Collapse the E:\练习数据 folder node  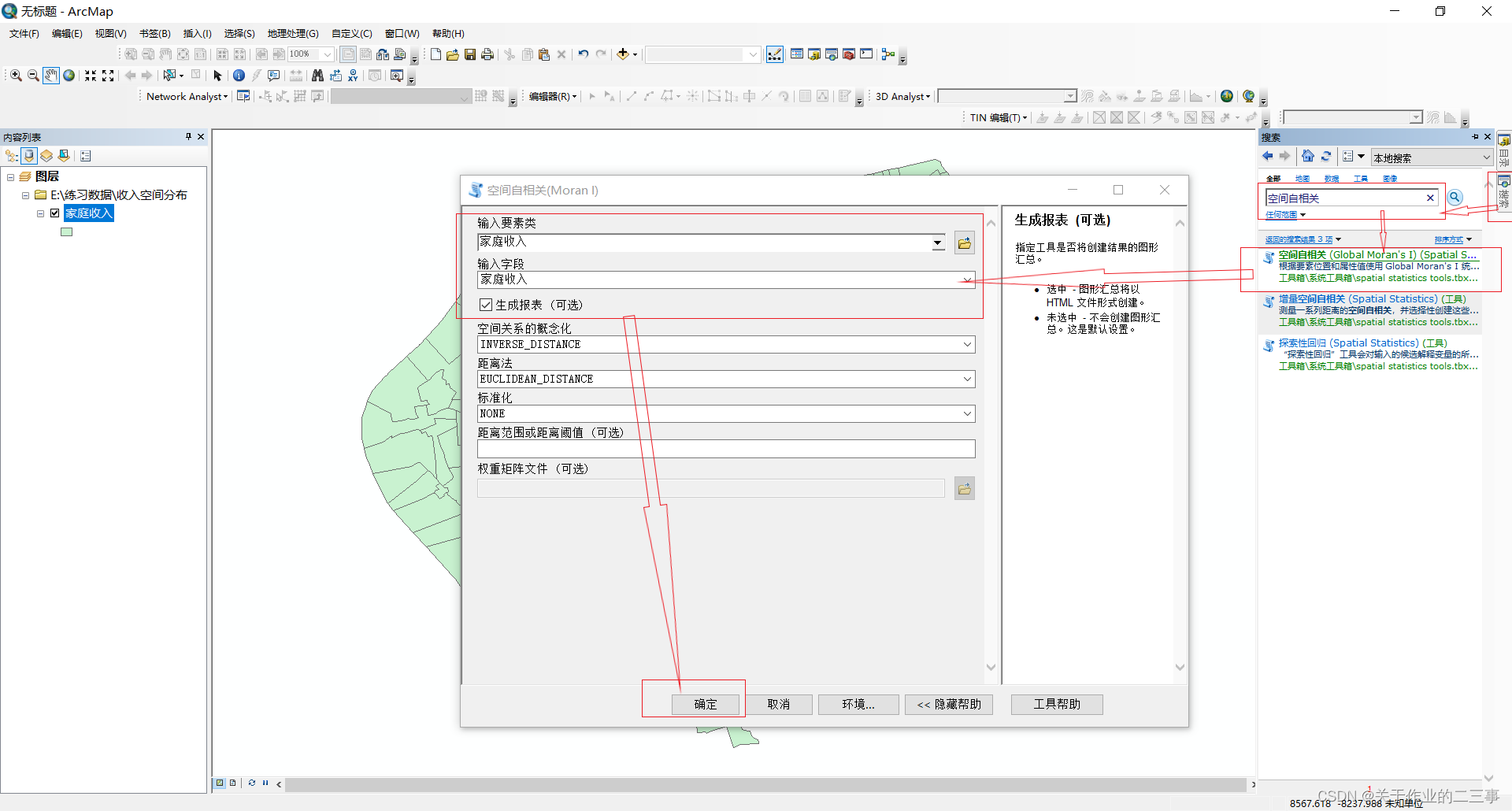point(25,195)
